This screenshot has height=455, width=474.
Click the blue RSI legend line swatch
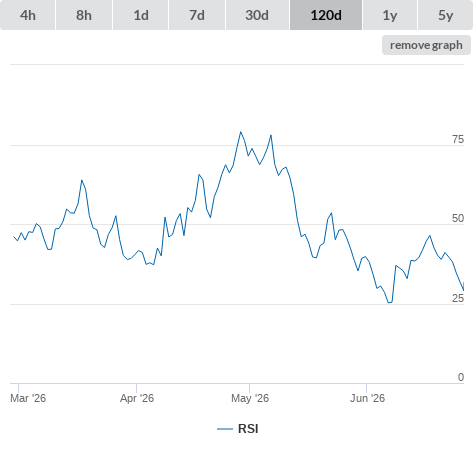(x=225, y=429)
